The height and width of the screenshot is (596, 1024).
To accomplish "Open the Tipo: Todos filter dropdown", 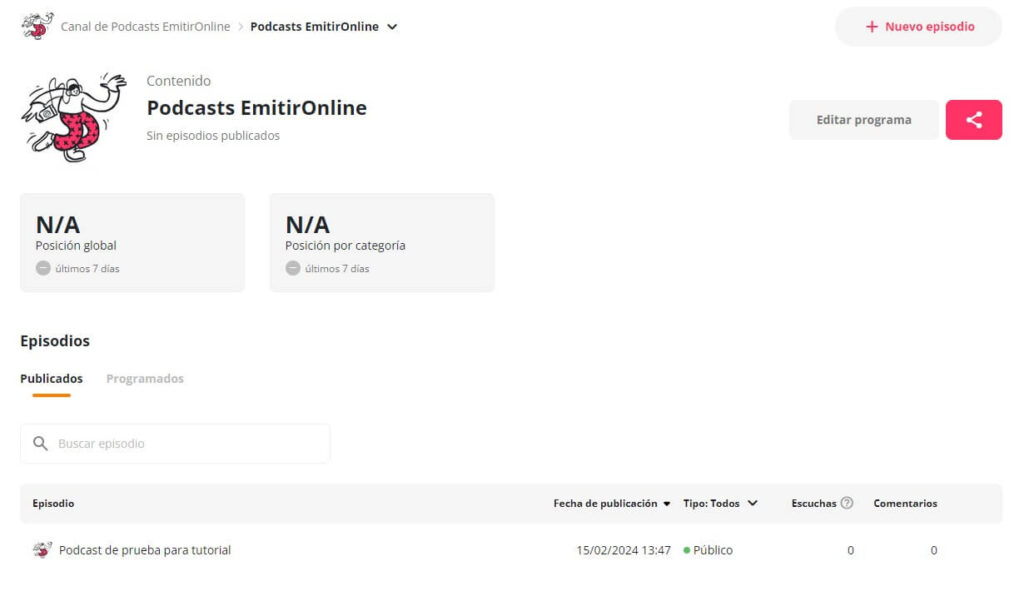I will pos(720,503).
